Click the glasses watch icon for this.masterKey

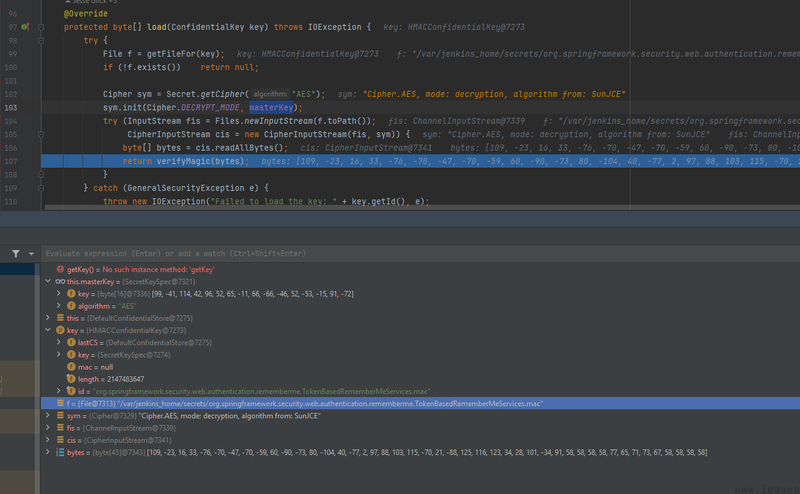coord(60,282)
